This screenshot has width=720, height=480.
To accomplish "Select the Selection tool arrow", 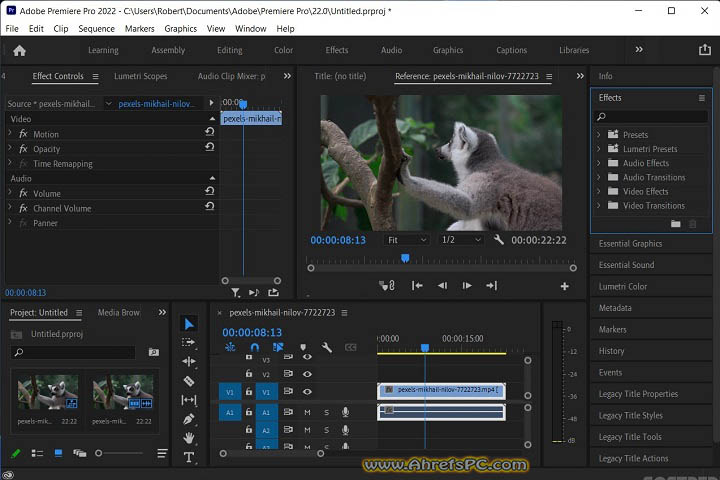I will (189, 324).
